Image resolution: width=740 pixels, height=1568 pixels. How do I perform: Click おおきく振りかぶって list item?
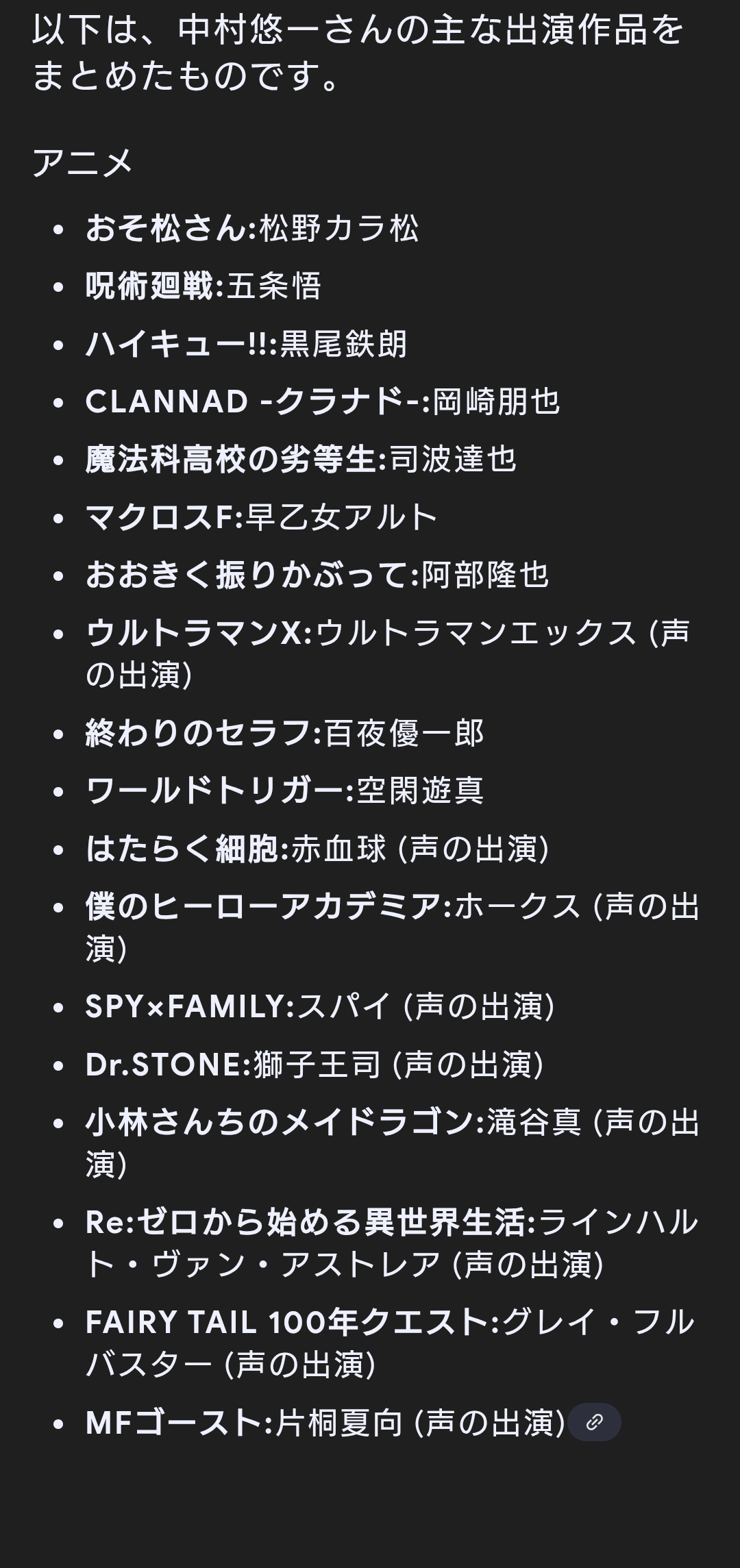[x=317, y=575]
